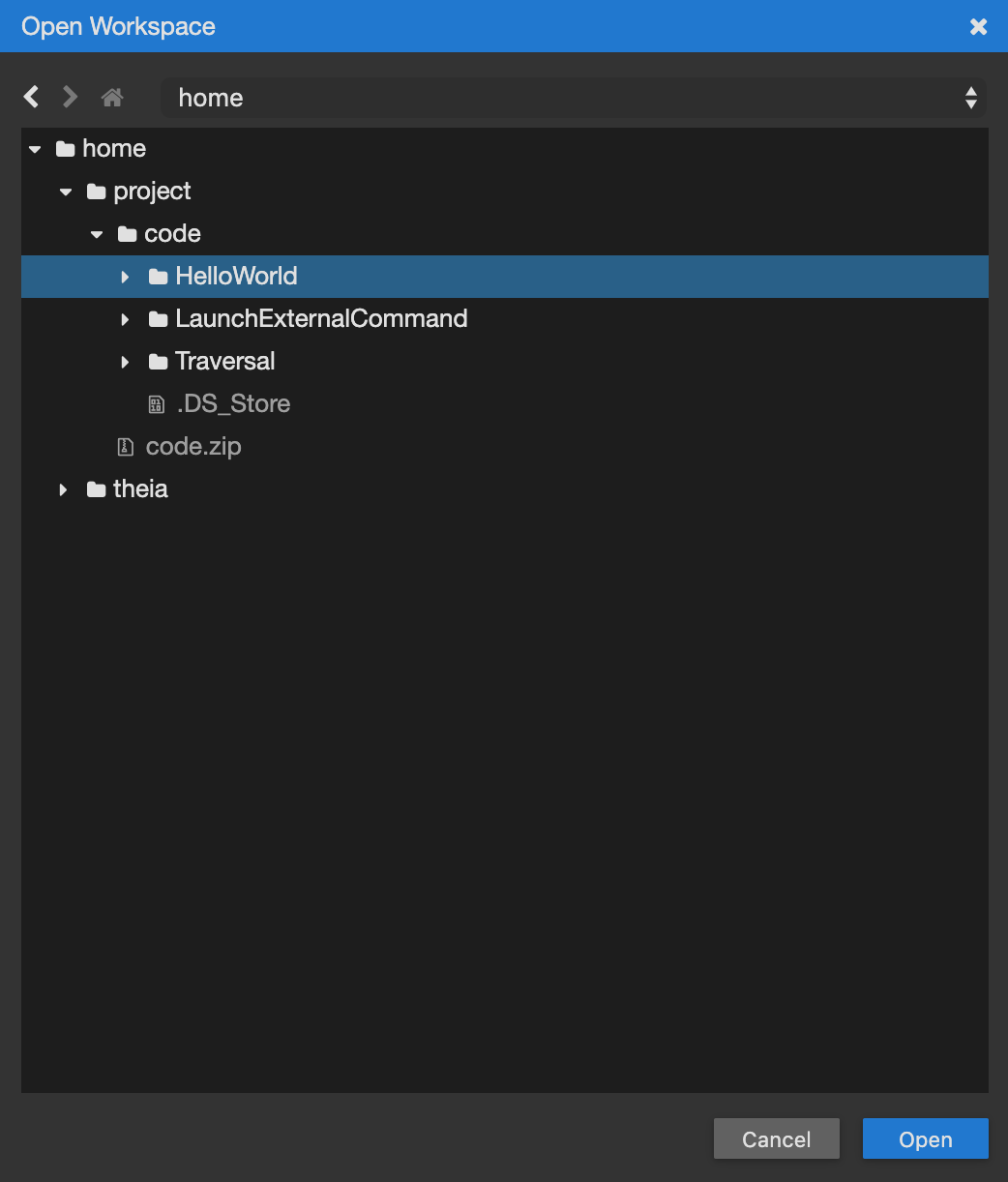This screenshot has width=1008, height=1182.
Task: Click the theia folder icon
Action: pos(96,489)
